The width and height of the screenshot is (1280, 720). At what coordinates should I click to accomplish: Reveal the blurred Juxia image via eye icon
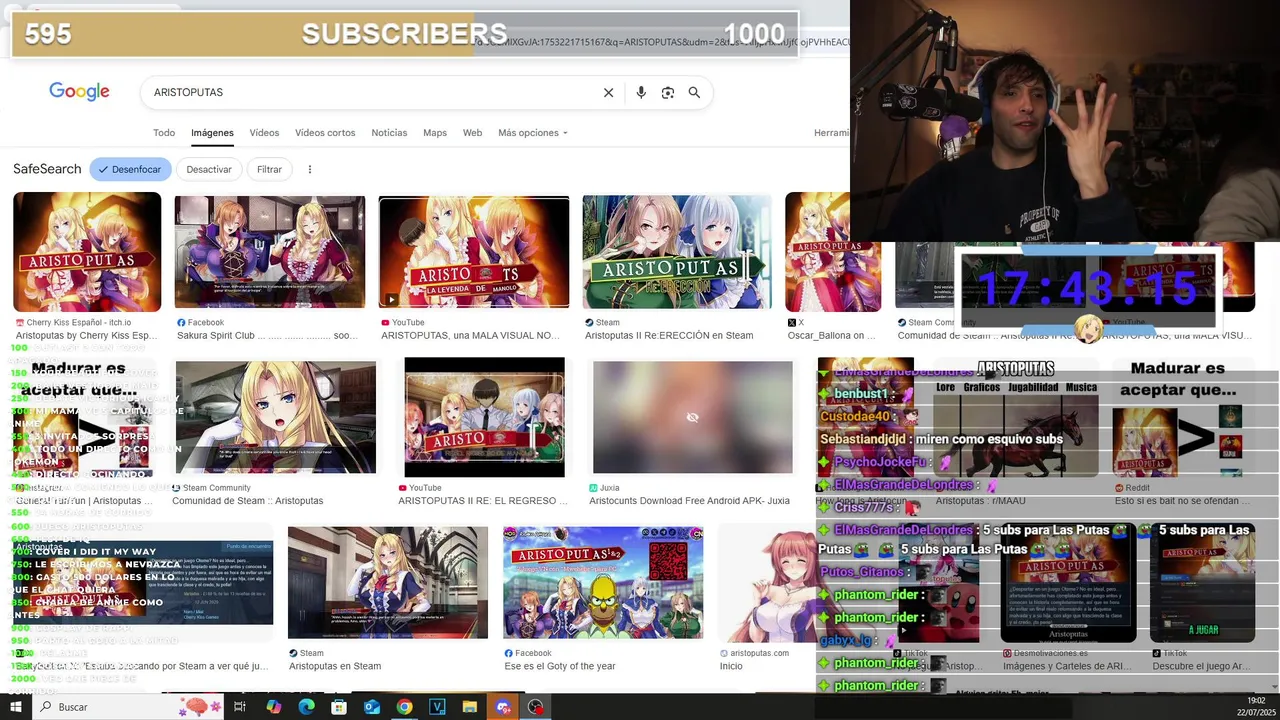tap(692, 417)
